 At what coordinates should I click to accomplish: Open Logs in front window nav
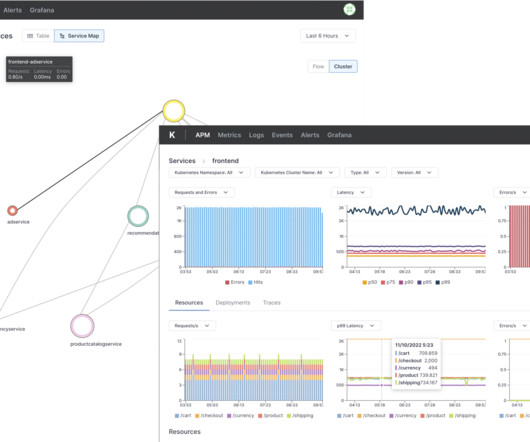[x=256, y=135]
